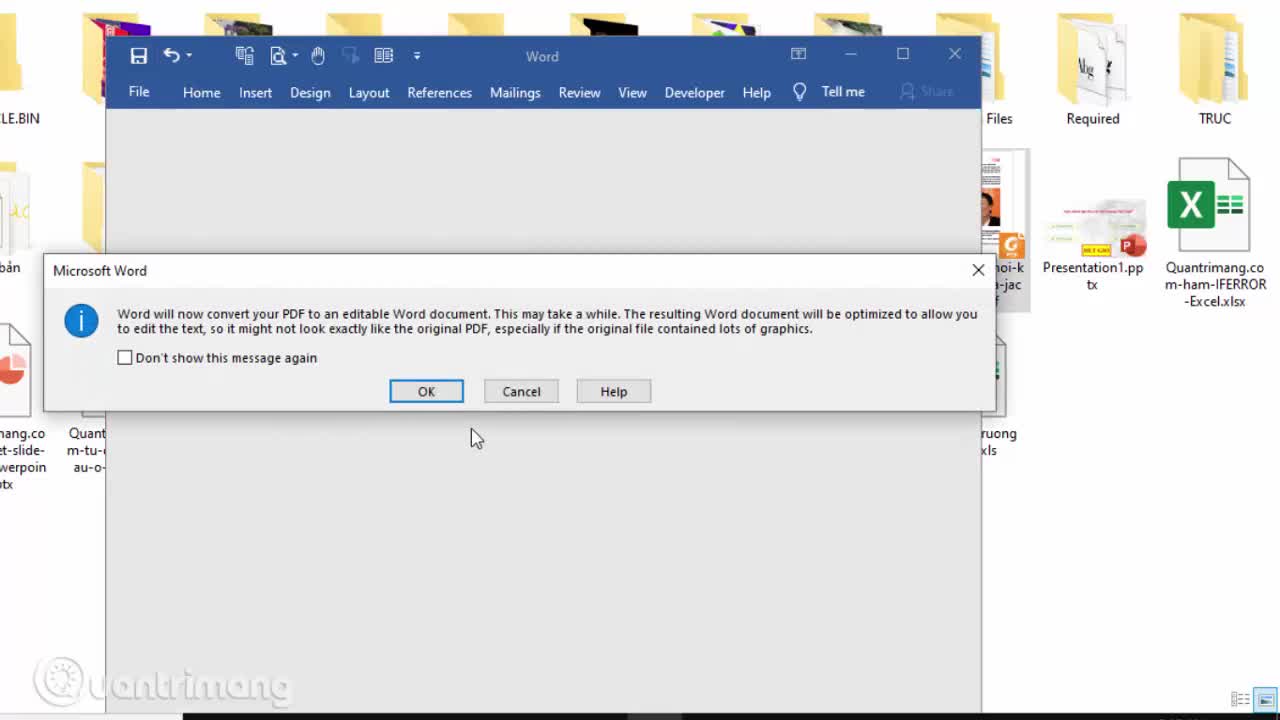Open the File menu
This screenshot has width=1280, height=720.
click(x=139, y=92)
